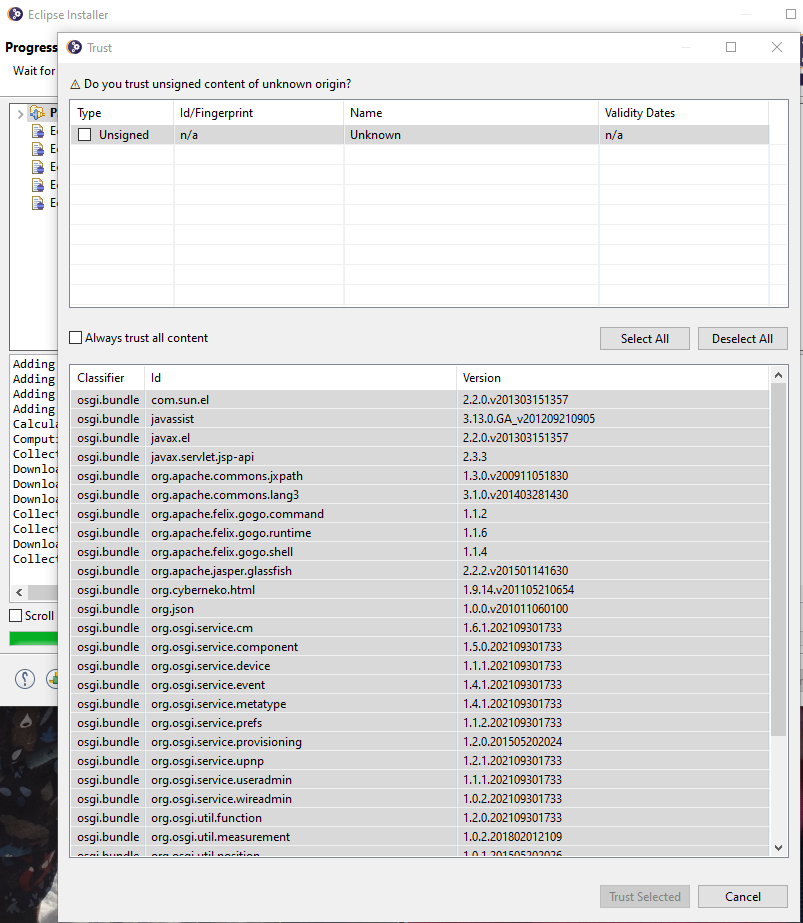Select org.apache.jasper.glassfish row
The width and height of the screenshot is (803, 923).
(x=420, y=570)
